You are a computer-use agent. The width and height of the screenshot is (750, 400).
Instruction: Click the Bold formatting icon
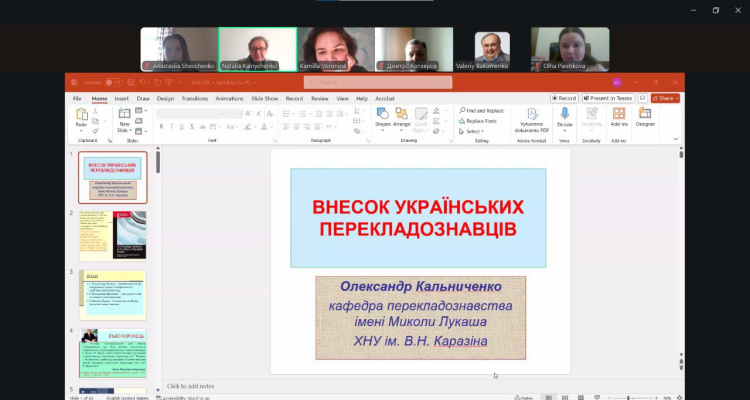[x=161, y=127]
